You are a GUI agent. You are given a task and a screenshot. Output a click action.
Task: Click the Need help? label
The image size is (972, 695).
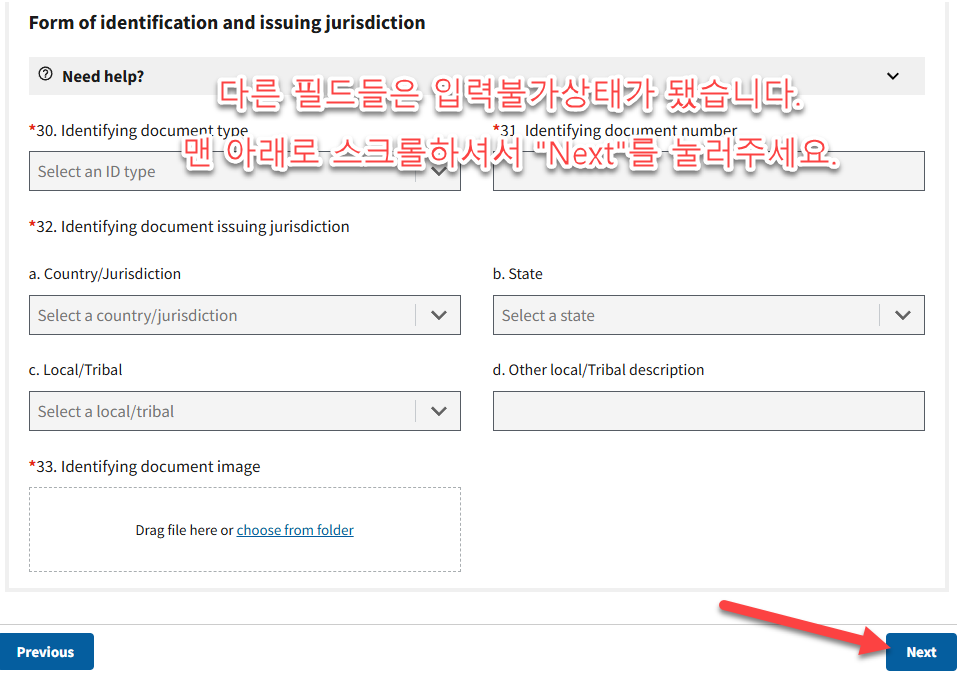tap(103, 76)
